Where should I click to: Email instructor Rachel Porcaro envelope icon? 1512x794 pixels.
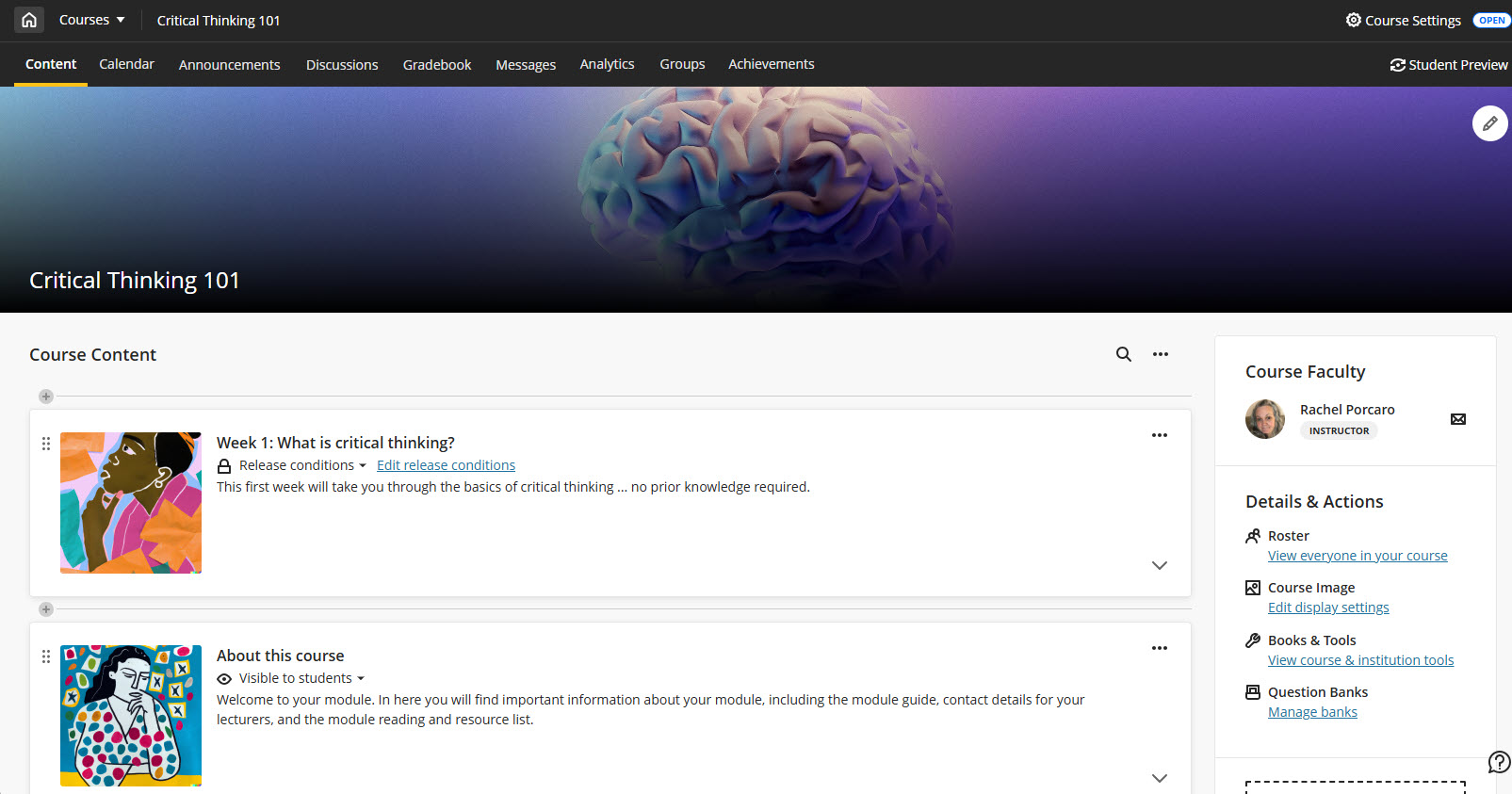pos(1458,419)
